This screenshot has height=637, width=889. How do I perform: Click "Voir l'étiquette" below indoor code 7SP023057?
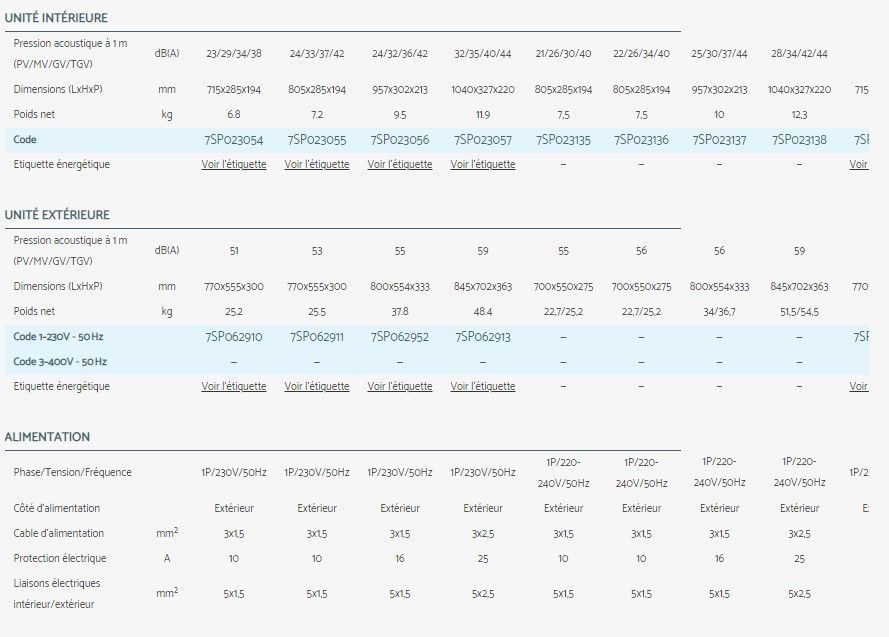[x=483, y=164]
